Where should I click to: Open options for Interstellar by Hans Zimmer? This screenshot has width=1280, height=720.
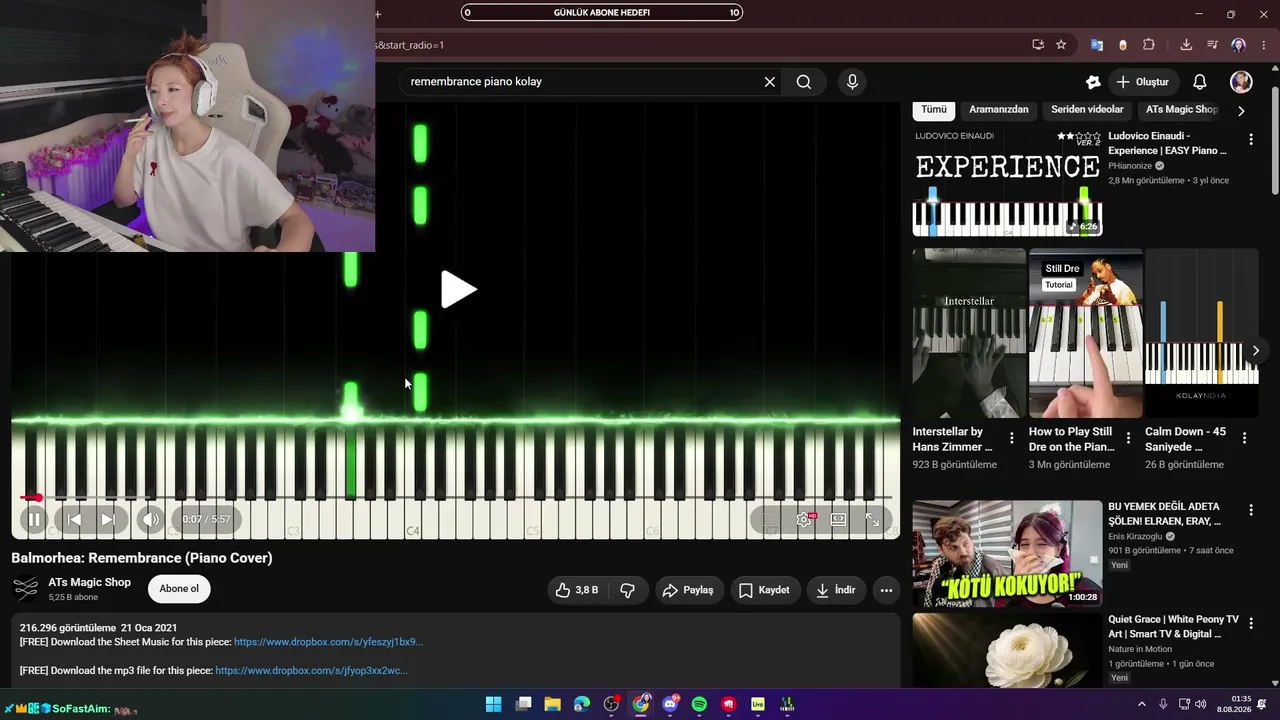[1011, 438]
